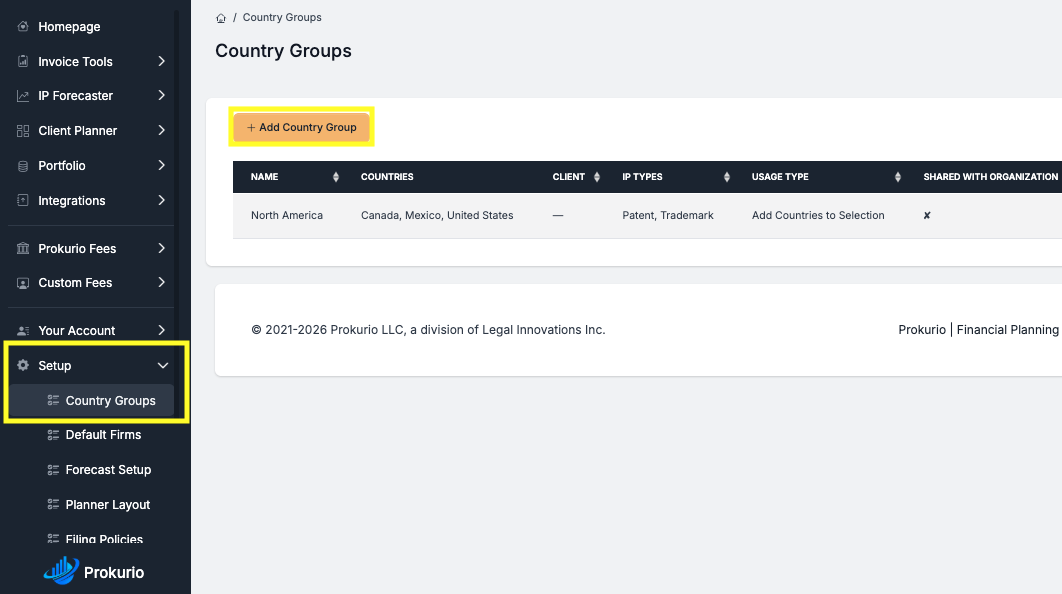Screen dimensions: 1062x594
Task: Open Integrations using its icon
Action: click(22, 200)
